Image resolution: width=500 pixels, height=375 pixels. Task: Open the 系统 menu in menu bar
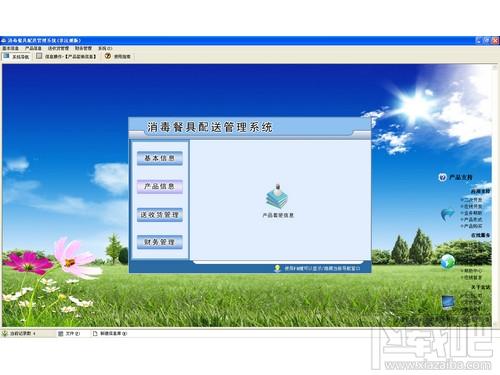click(x=105, y=48)
